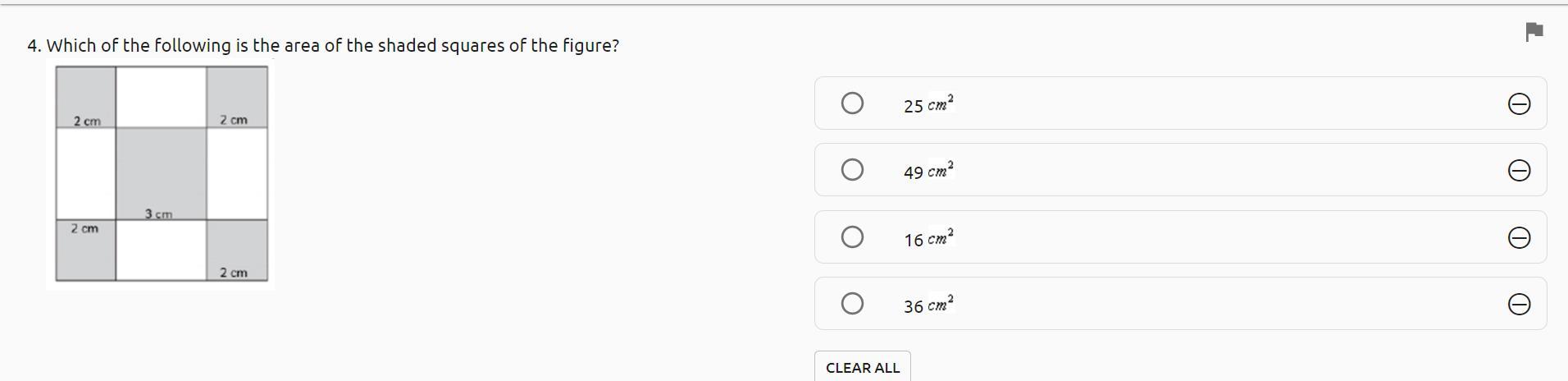1568x381 pixels.
Task: Eliminate the 25 cm² answer choice
Action: [x=1518, y=104]
